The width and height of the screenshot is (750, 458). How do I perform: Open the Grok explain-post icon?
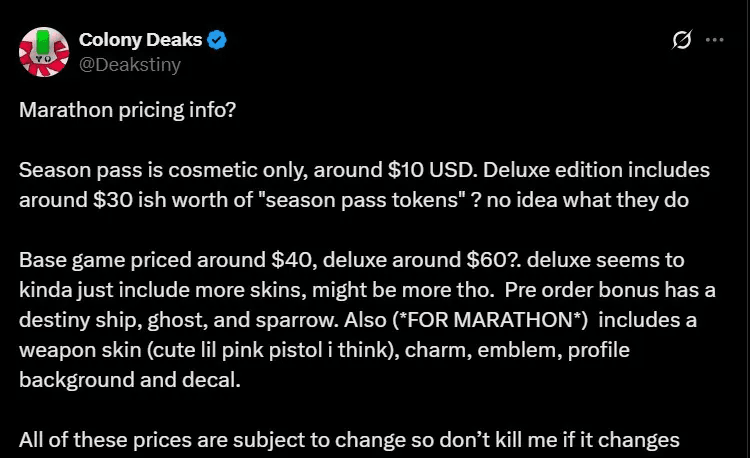tap(682, 41)
